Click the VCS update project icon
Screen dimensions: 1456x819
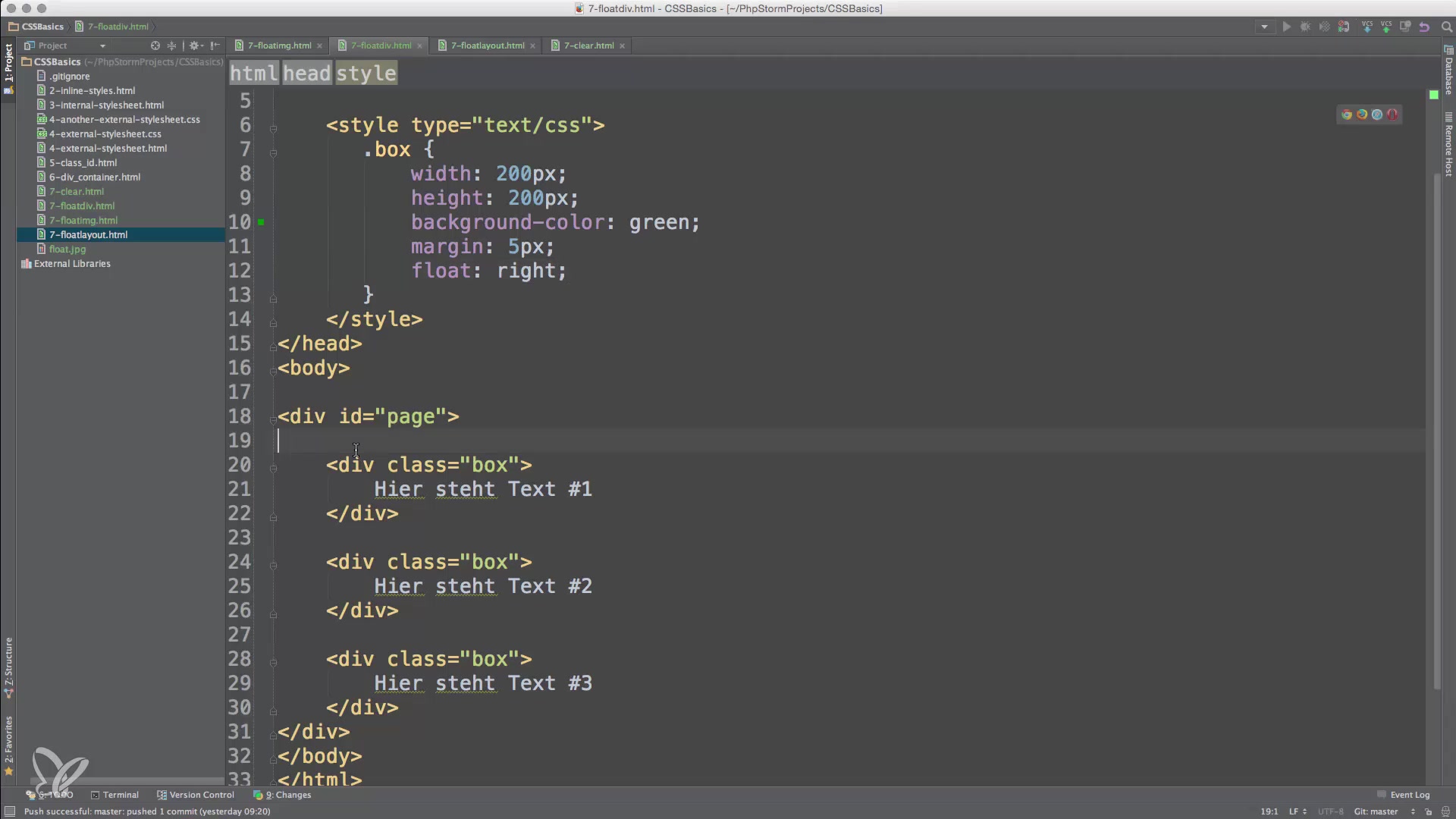click(1367, 27)
